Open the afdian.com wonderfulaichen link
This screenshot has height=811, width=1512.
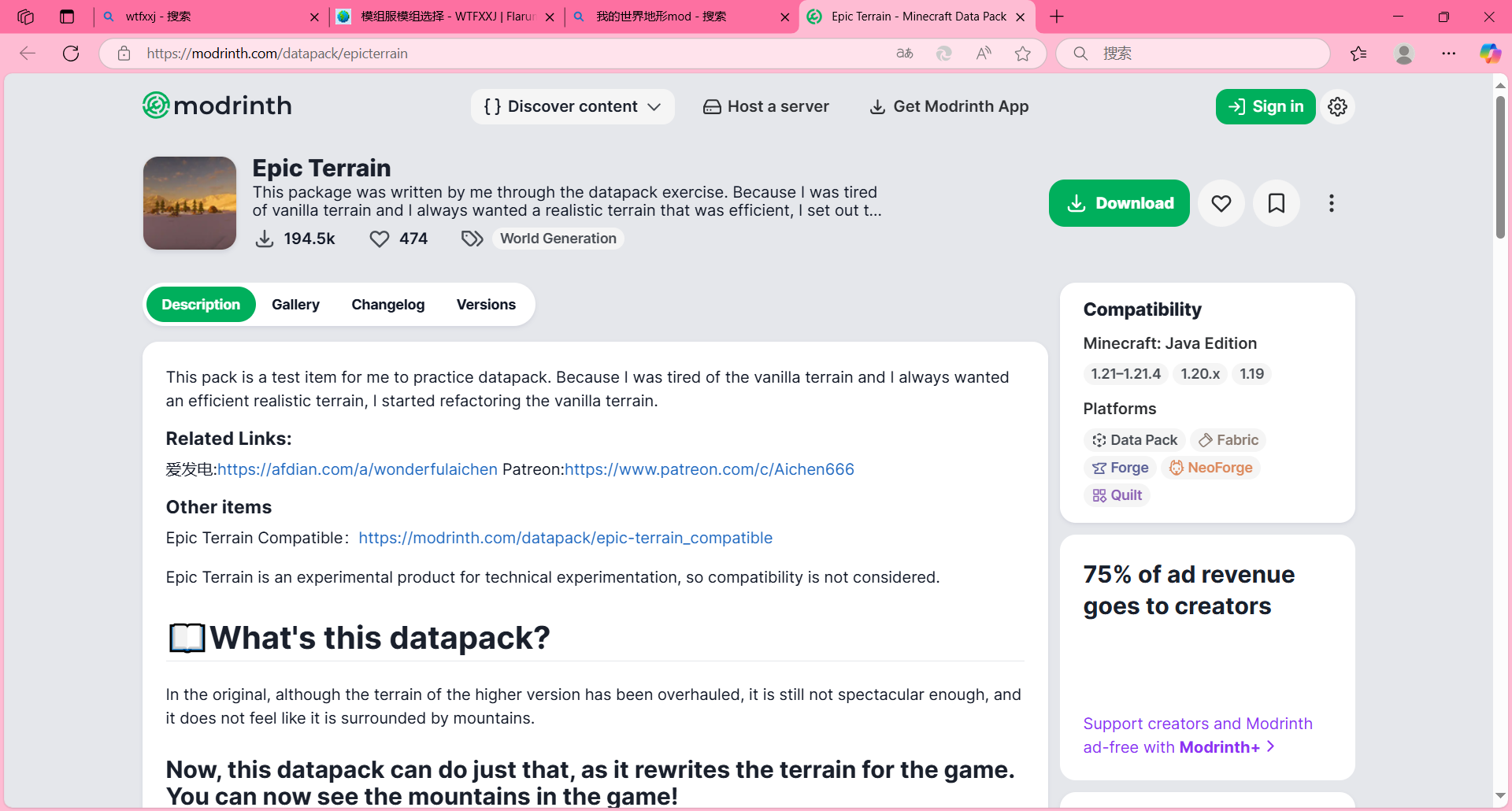(x=358, y=469)
